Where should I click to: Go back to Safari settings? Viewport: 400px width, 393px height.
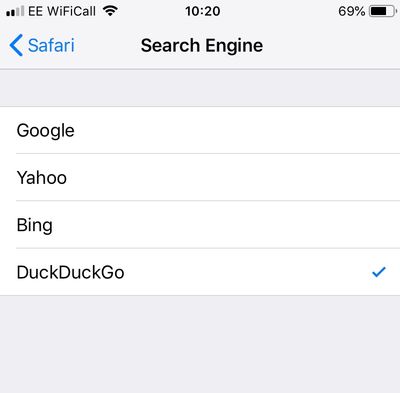42,45
